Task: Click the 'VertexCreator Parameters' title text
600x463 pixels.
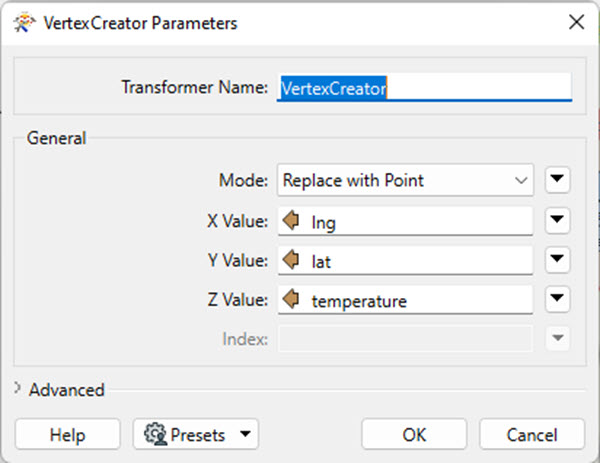Action: point(140,23)
